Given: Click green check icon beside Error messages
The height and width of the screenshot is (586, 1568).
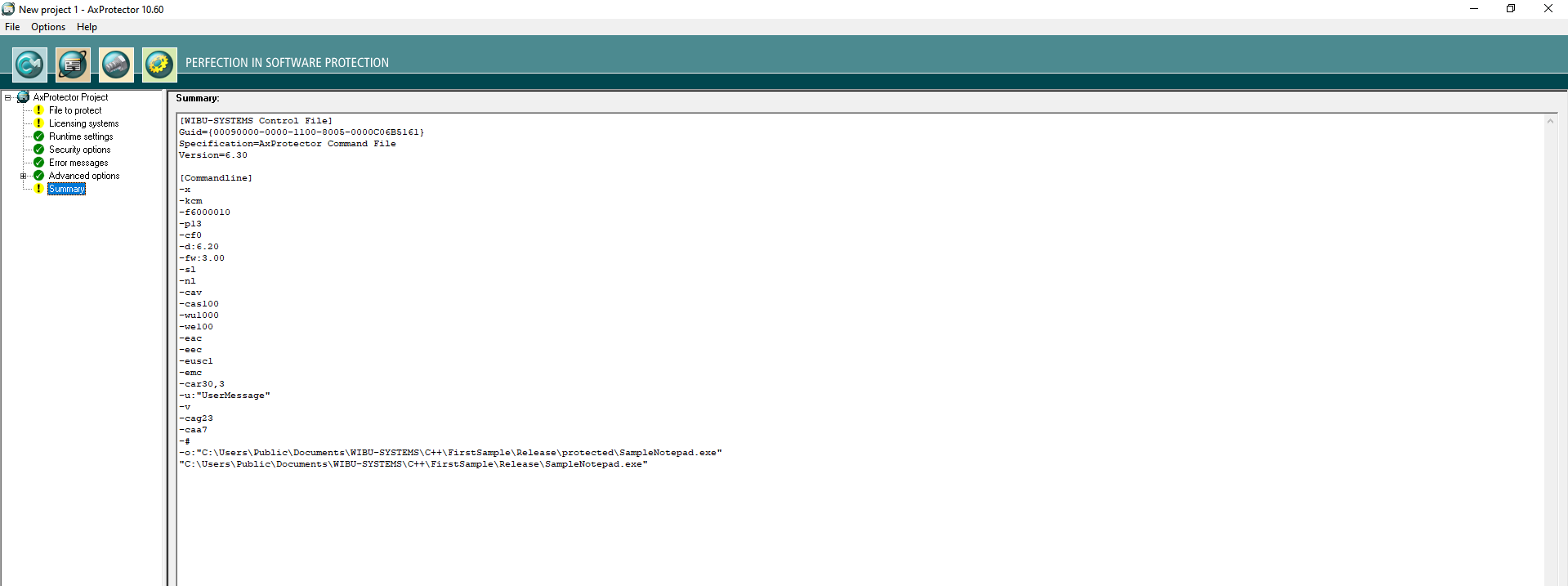Looking at the screenshot, I should [x=38, y=163].
